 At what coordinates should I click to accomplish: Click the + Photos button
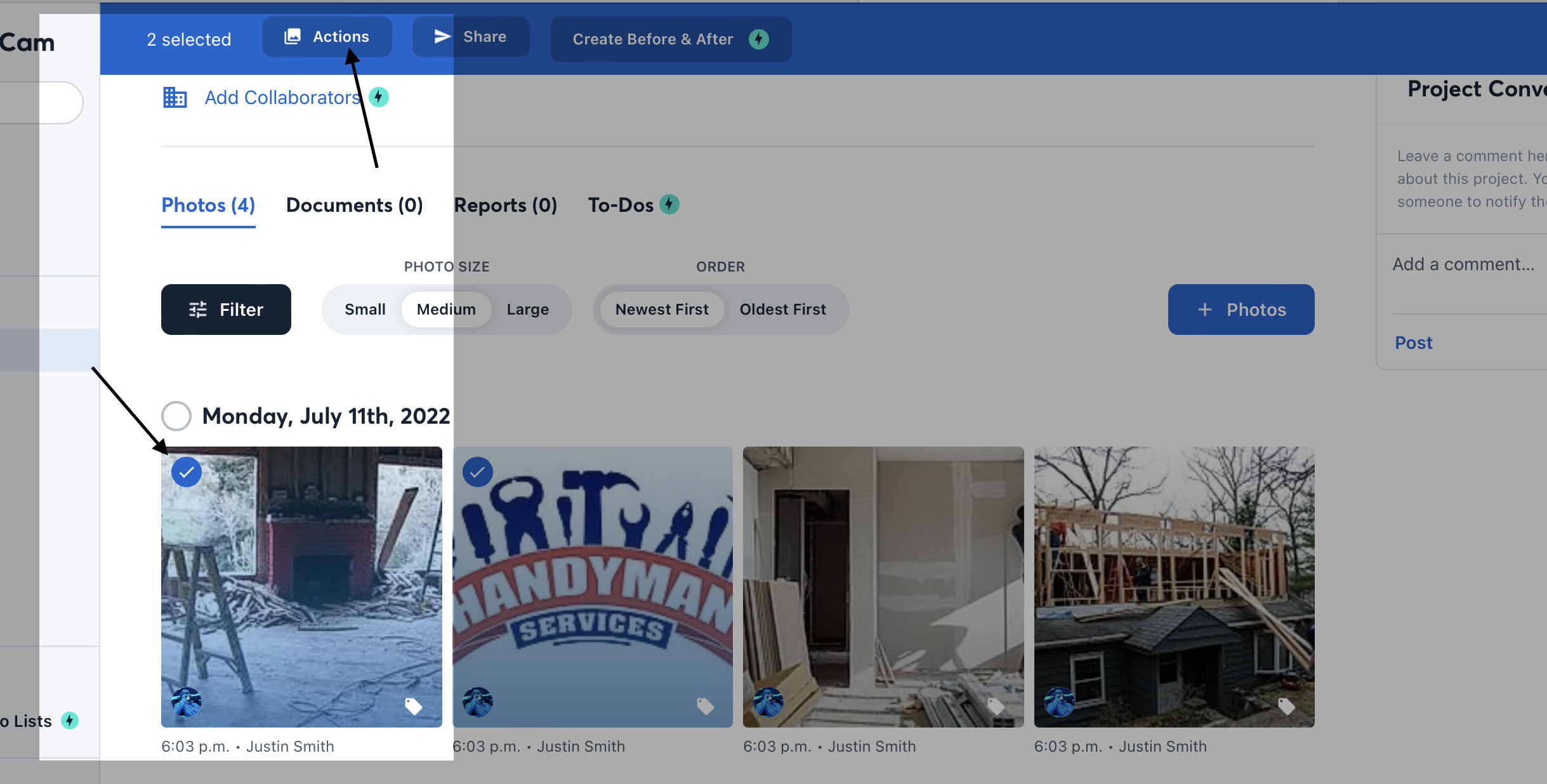[1241, 310]
